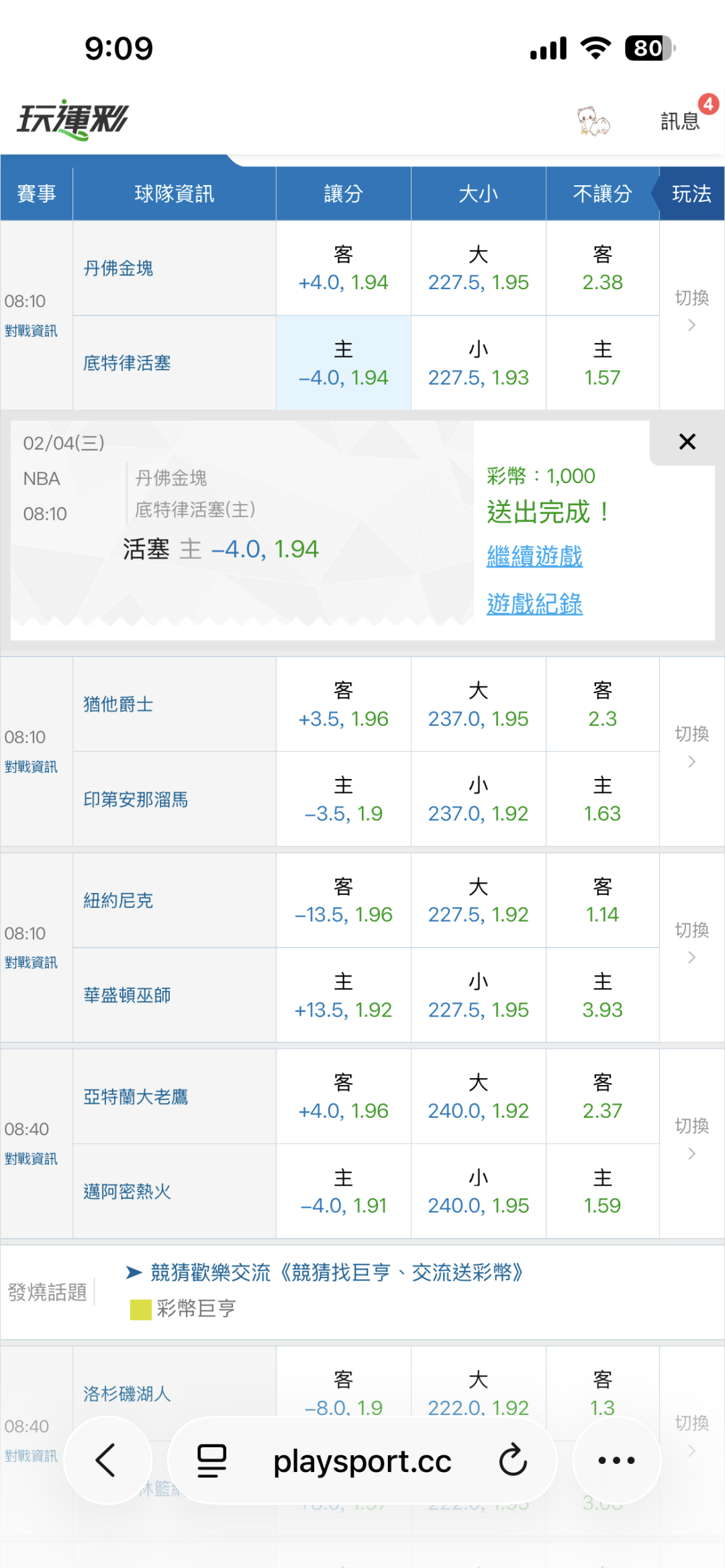Image resolution: width=725 pixels, height=1568 pixels.
Task: Select the 不讓分 column header
Action: [x=602, y=194]
